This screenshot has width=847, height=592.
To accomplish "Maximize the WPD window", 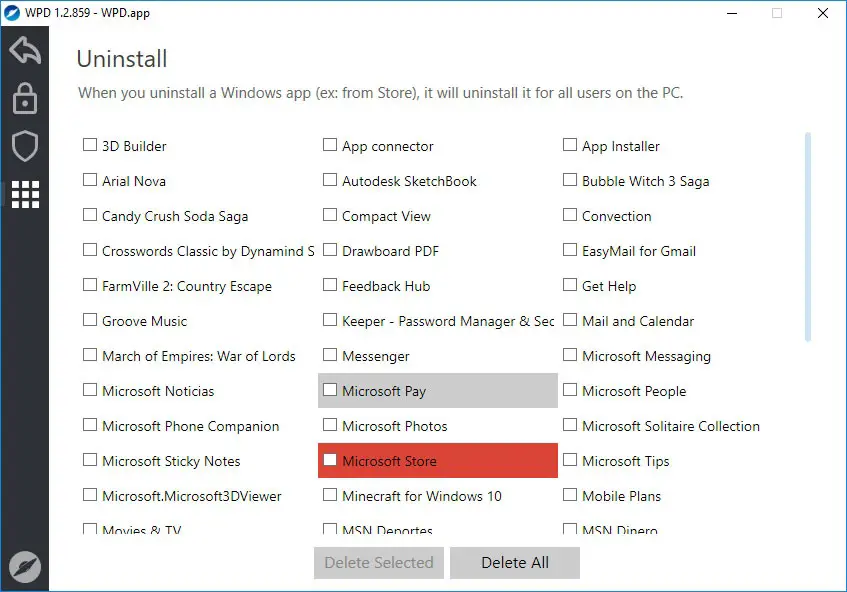I will pos(777,13).
